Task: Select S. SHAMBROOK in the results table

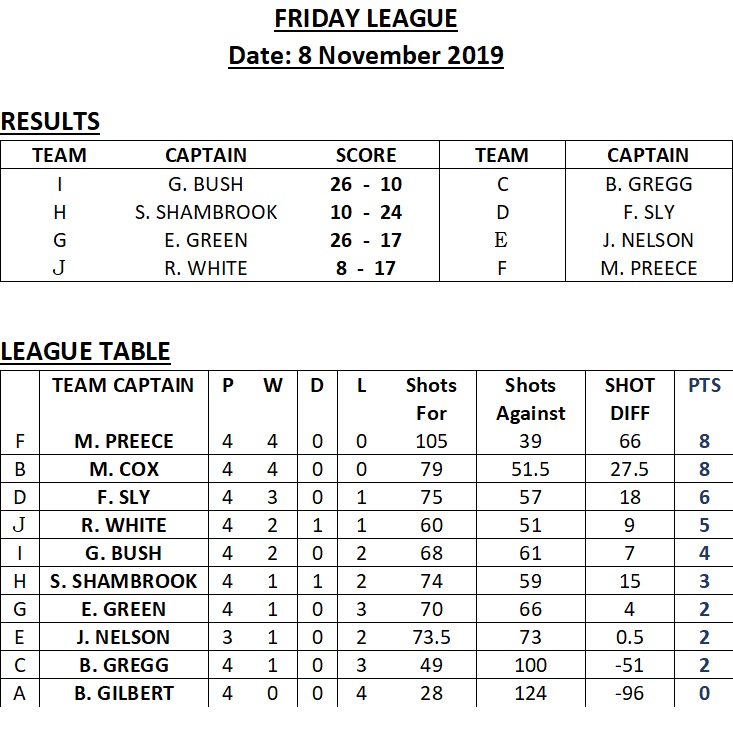Action: pos(206,212)
